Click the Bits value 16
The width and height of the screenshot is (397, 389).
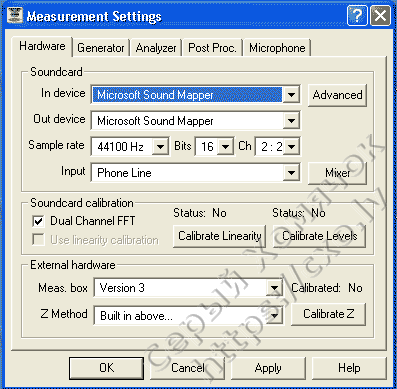tap(207, 147)
